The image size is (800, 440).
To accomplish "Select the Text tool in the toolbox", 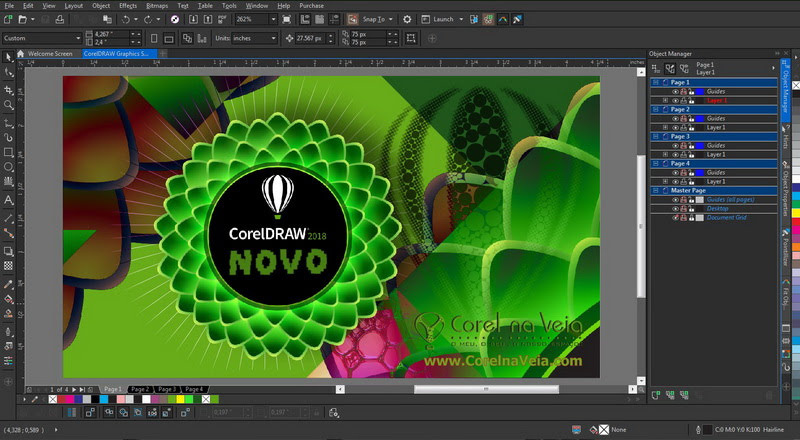I will (x=9, y=200).
